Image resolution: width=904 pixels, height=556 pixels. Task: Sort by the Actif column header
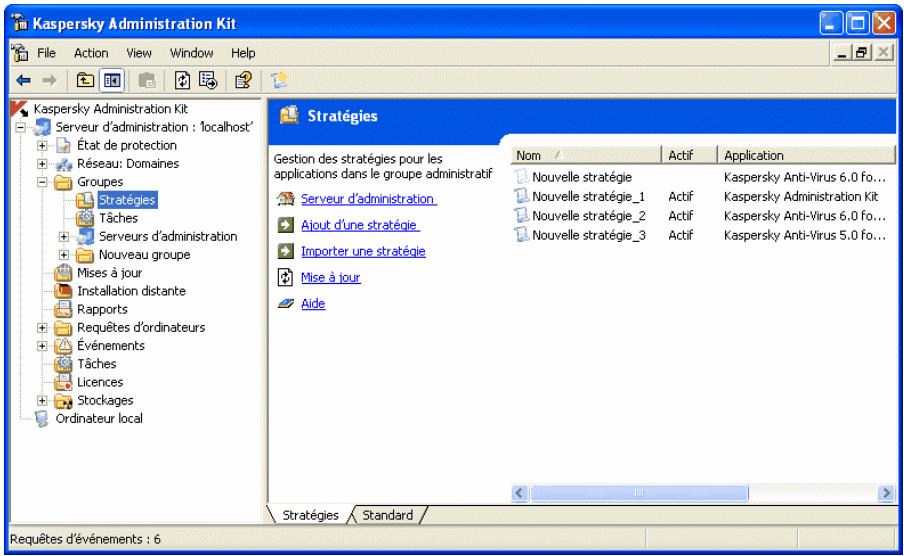pos(689,155)
